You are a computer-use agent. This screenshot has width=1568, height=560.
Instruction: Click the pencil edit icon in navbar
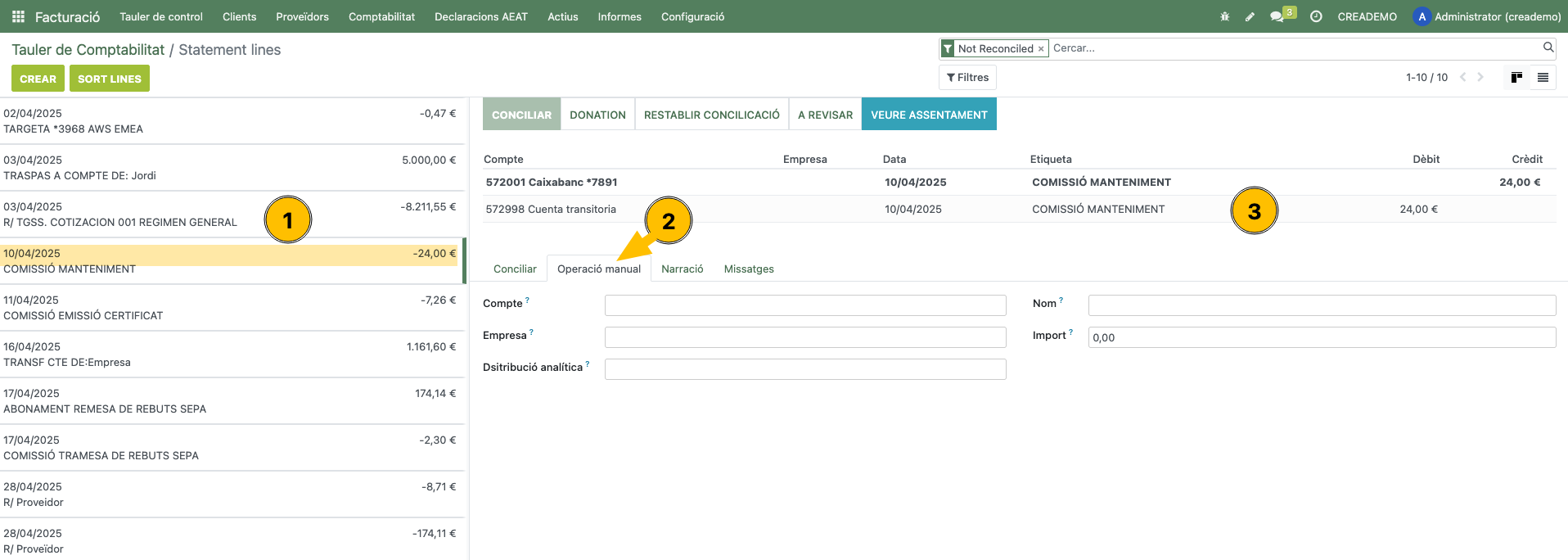1250,16
